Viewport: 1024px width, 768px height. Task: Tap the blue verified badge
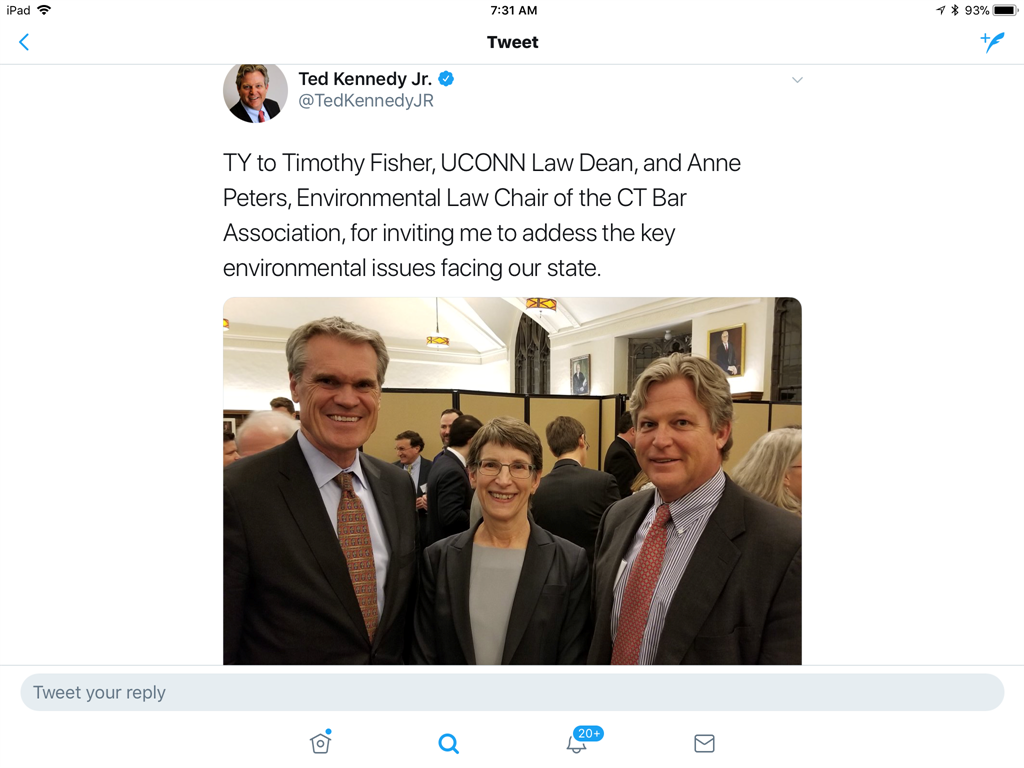click(x=447, y=79)
